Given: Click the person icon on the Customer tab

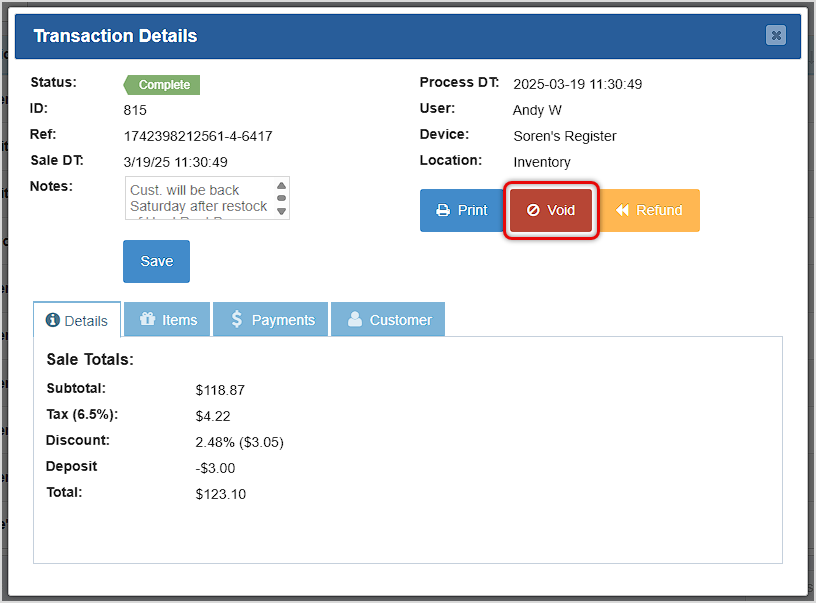Looking at the screenshot, I should coord(356,319).
